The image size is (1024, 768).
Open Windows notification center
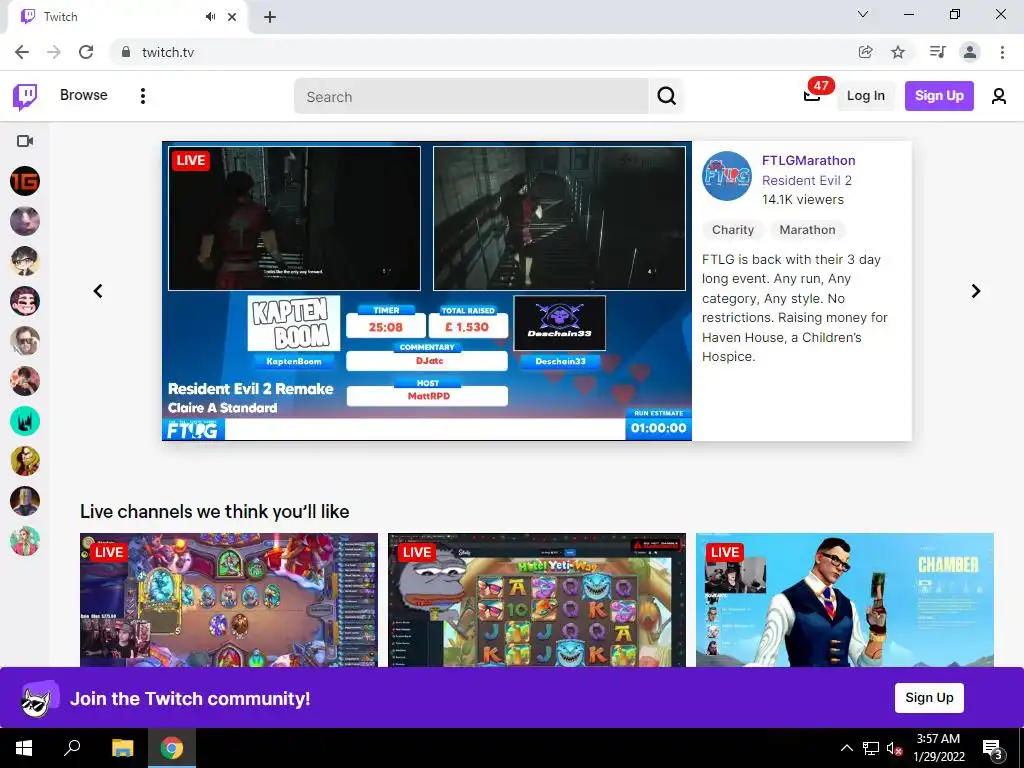tap(991, 748)
